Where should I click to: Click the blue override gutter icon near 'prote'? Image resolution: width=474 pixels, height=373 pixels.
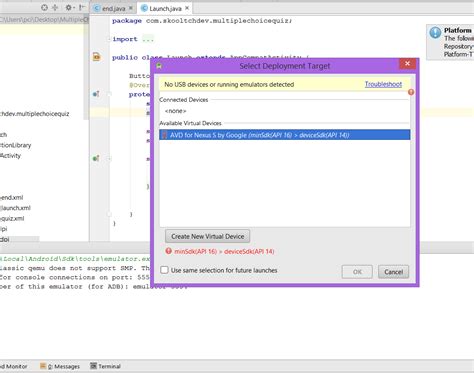coord(96,94)
